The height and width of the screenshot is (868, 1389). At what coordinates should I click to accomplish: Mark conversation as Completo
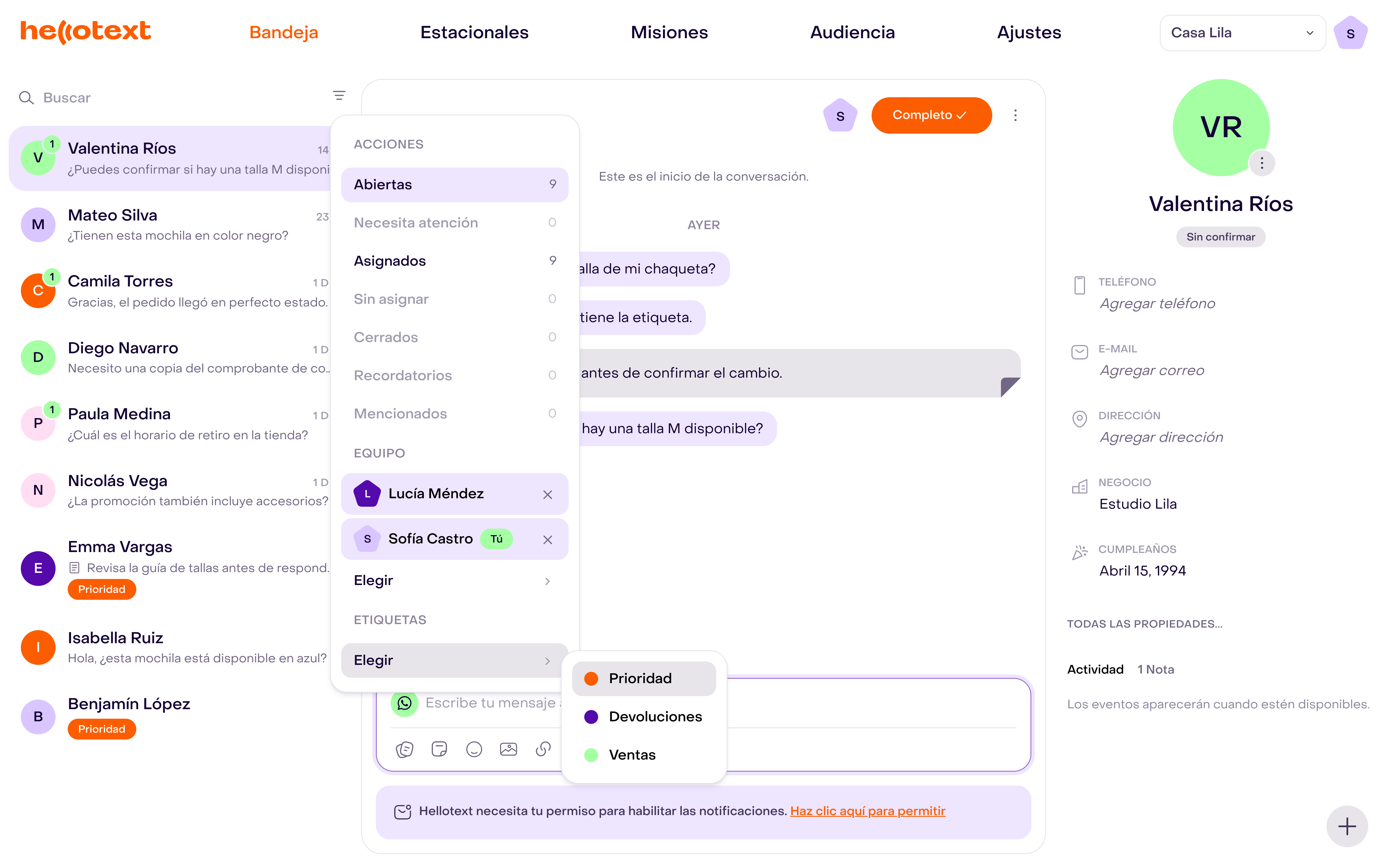click(x=931, y=115)
